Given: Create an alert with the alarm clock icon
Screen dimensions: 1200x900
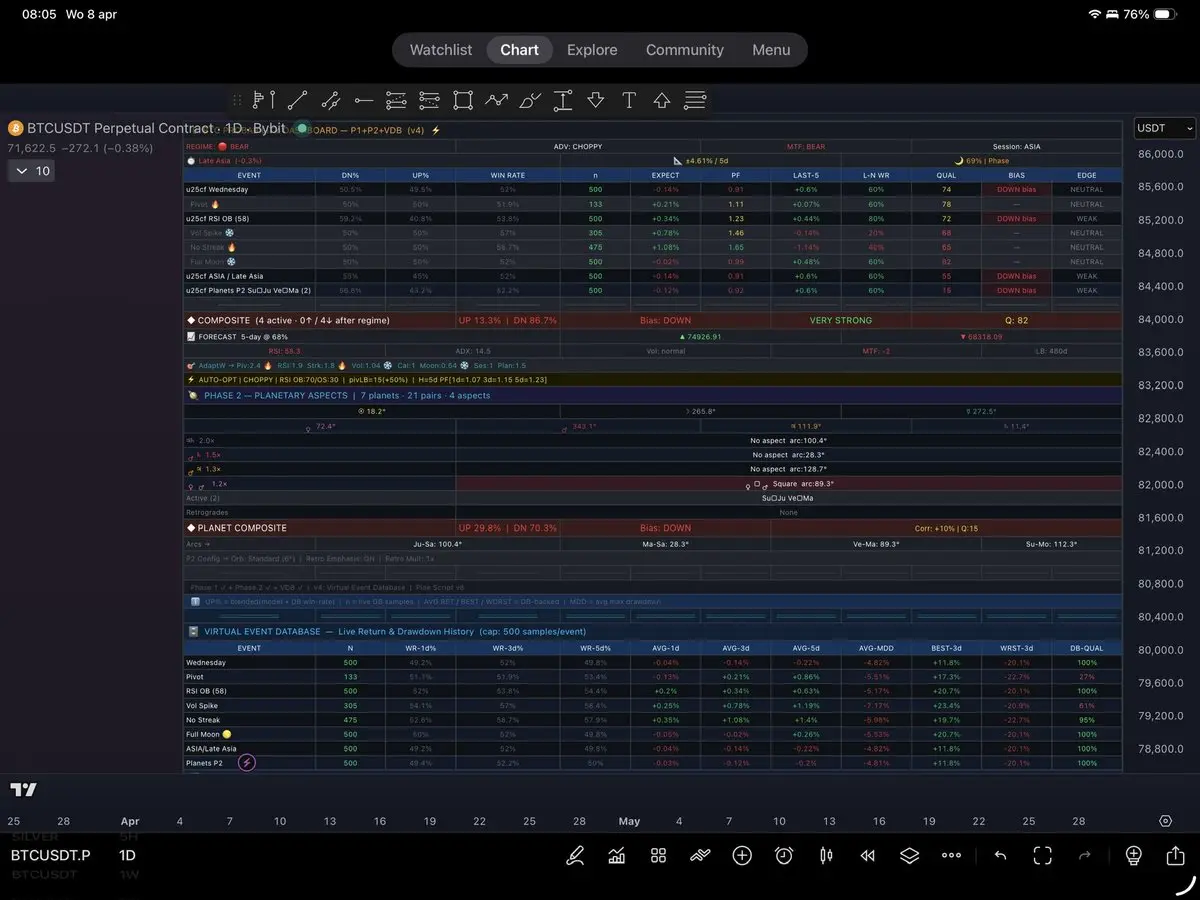Looking at the screenshot, I should click(784, 855).
